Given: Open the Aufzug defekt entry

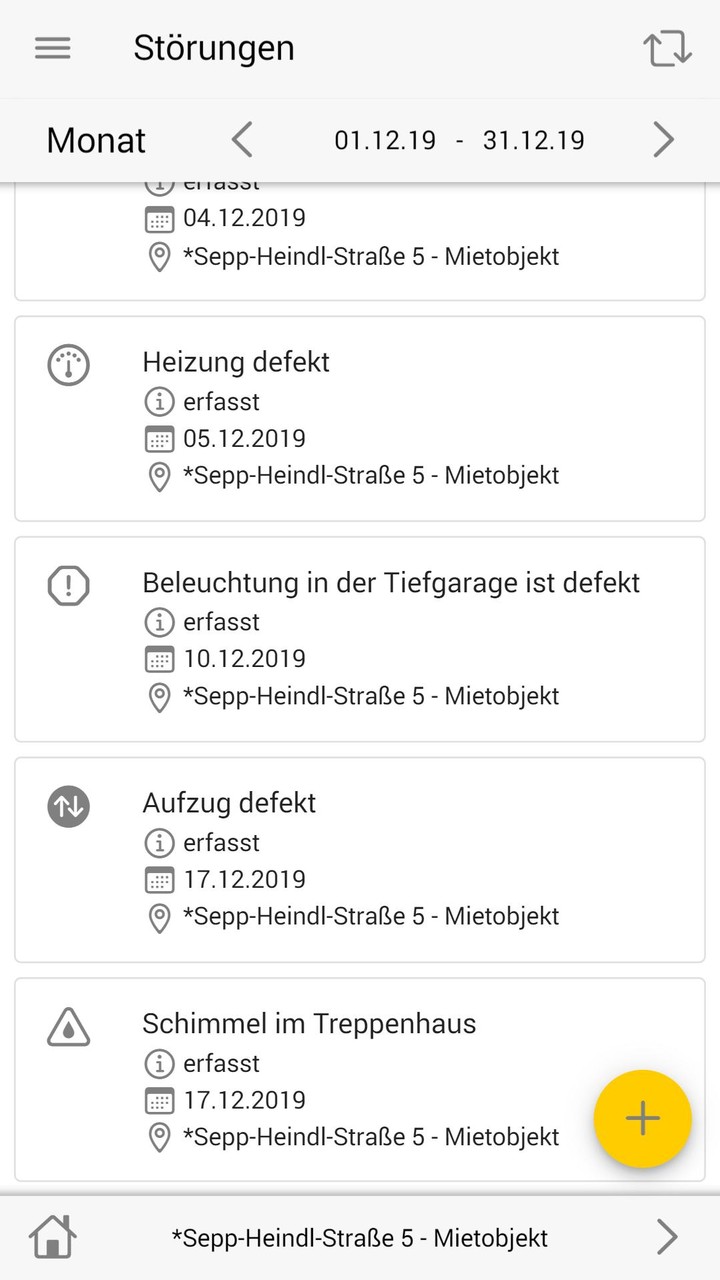Looking at the screenshot, I should pyautogui.click(x=229, y=803).
